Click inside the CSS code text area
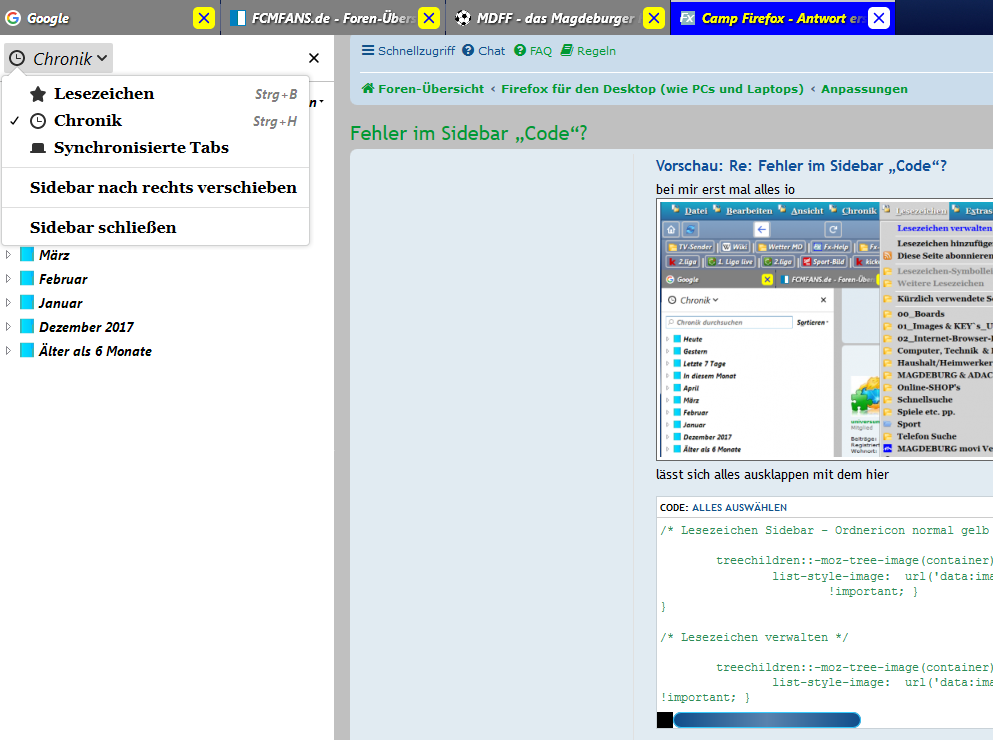The height and width of the screenshot is (740, 993). tap(825, 613)
